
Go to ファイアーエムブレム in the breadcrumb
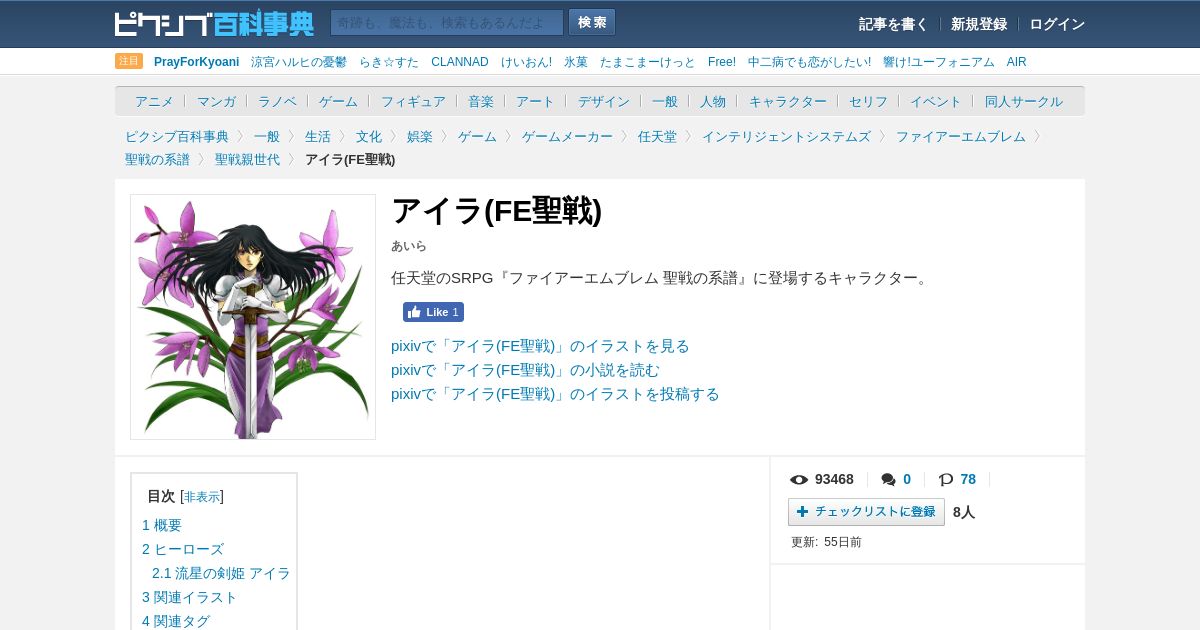pyautogui.click(x=961, y=136)
